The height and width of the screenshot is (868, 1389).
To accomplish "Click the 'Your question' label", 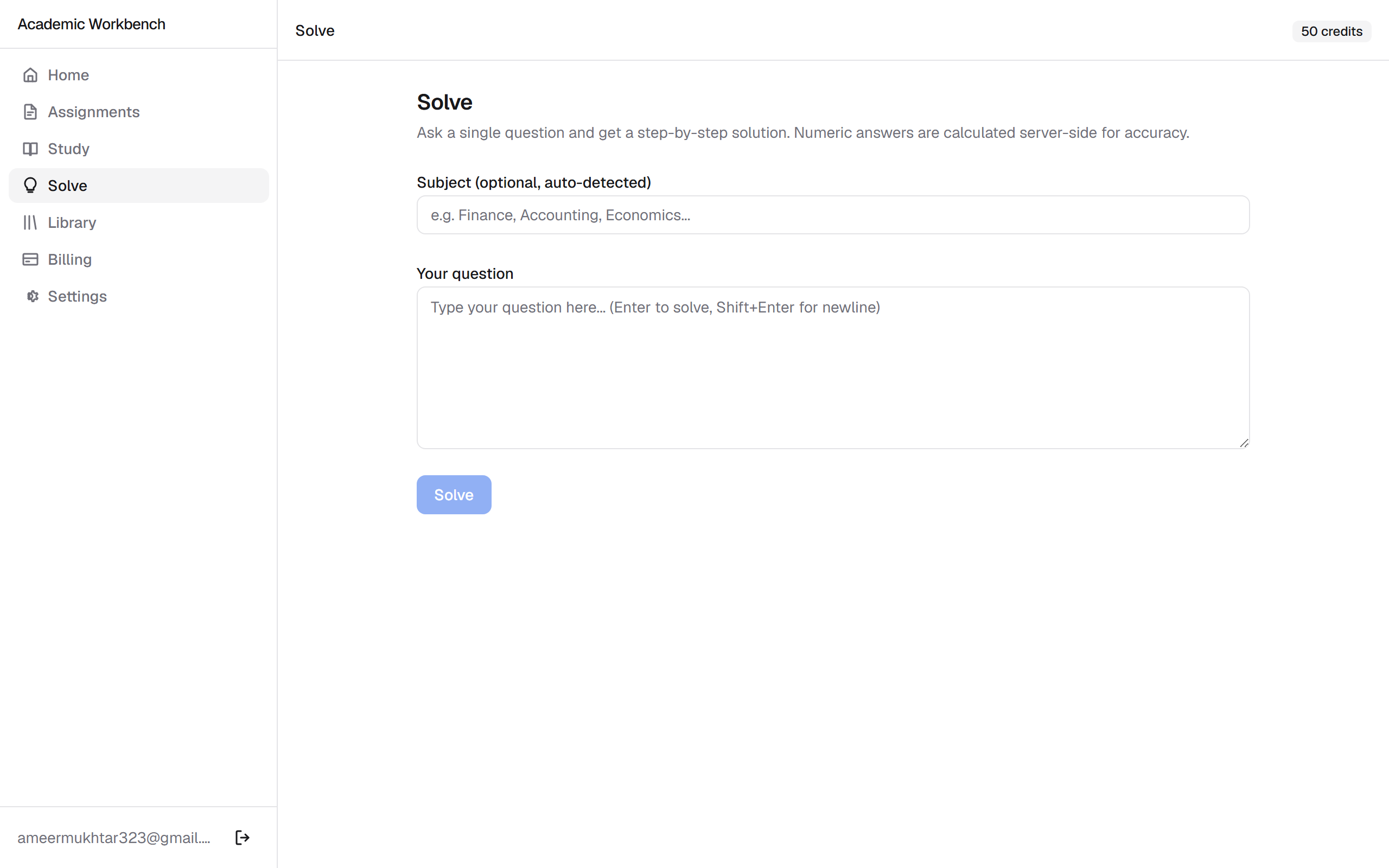I will [x=464, y=274].
